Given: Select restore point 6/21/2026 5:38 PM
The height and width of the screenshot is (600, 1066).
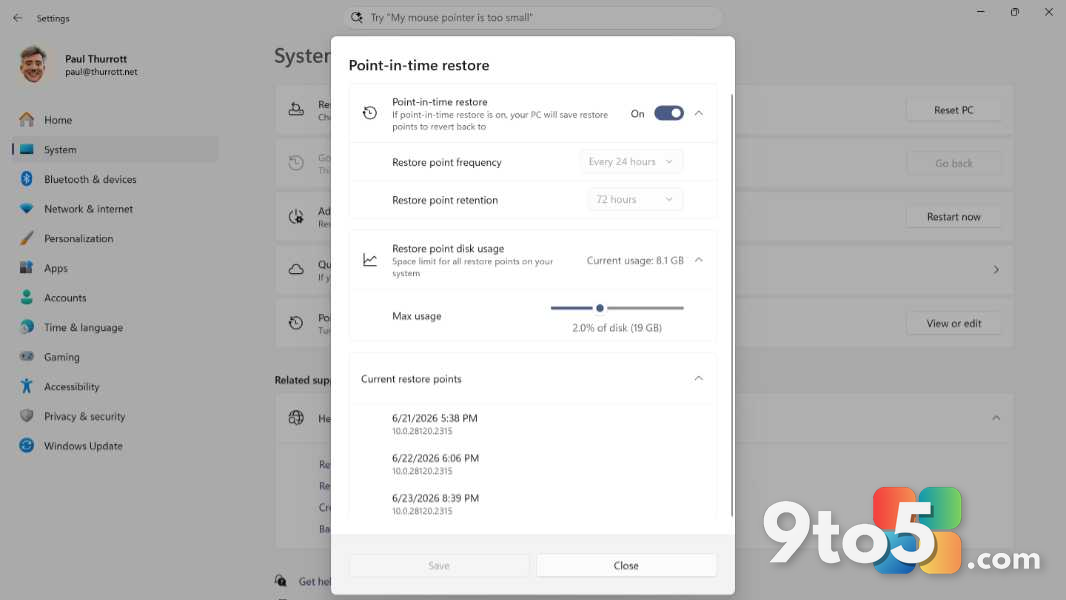Looking at the screenshot, I should 434,423.
